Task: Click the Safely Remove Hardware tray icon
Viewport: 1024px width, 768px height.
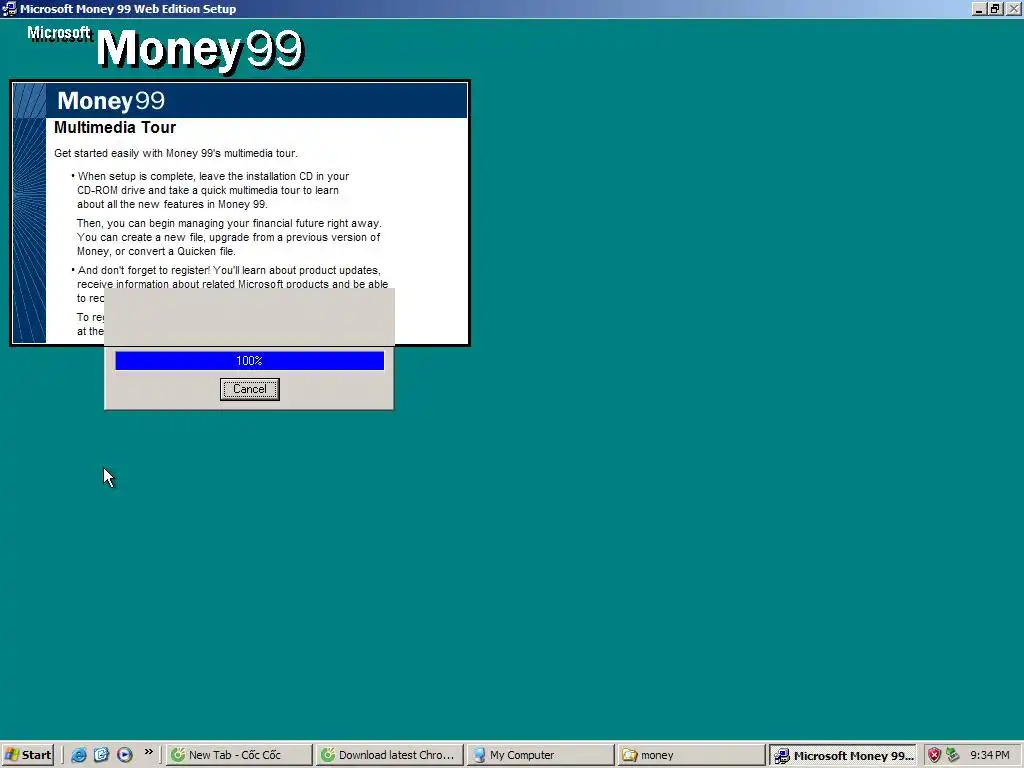Action: point(953,755)
